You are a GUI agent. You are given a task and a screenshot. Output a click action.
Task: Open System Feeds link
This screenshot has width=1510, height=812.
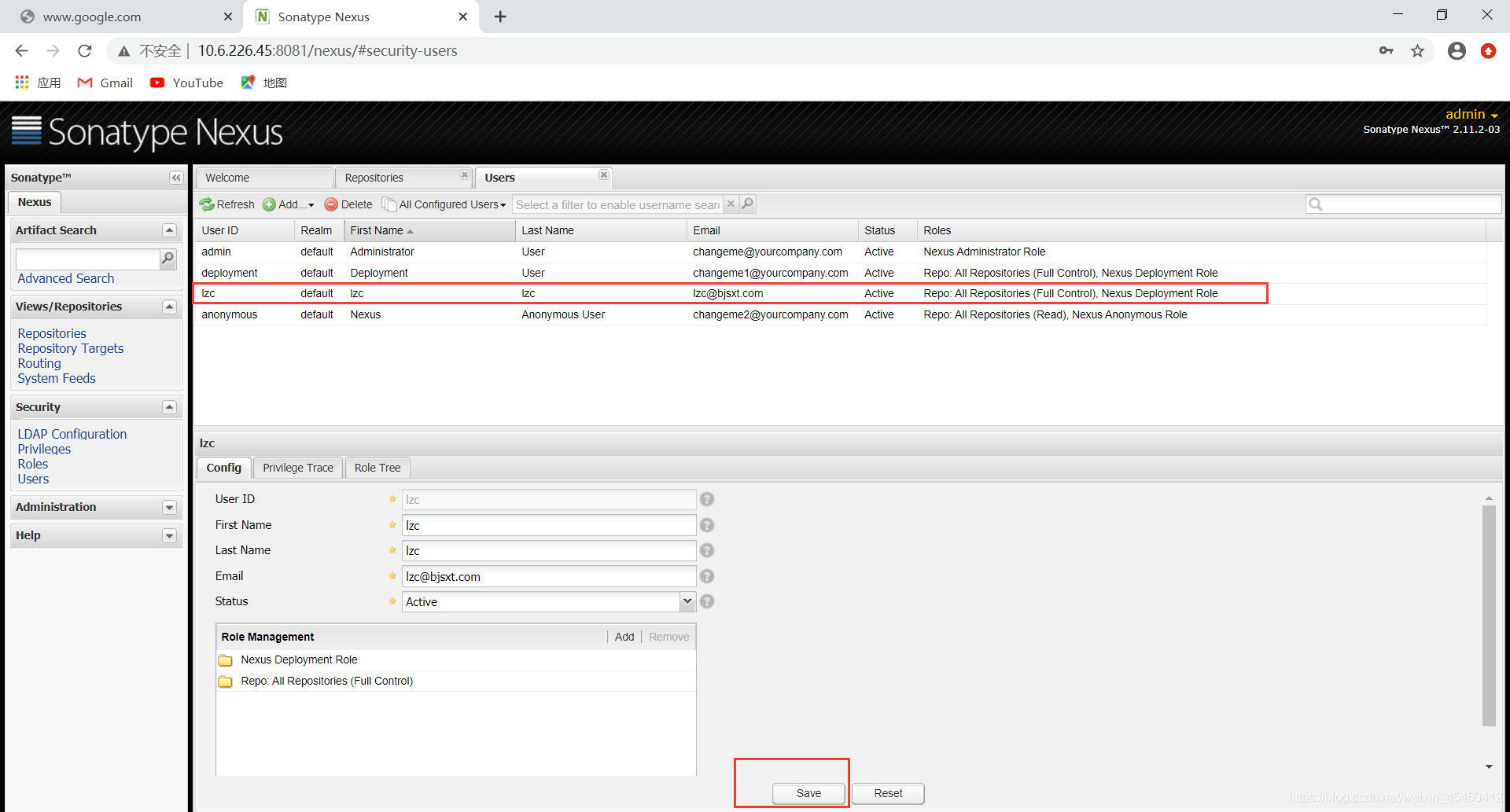[x=57, y=378]
